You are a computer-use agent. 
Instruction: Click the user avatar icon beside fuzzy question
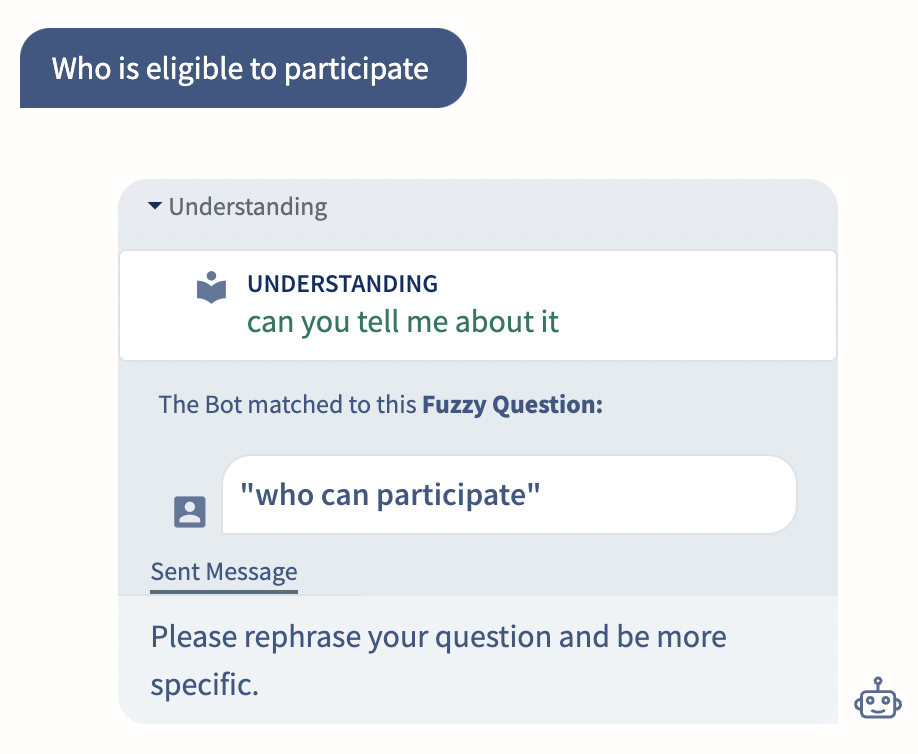pos(190,512)
